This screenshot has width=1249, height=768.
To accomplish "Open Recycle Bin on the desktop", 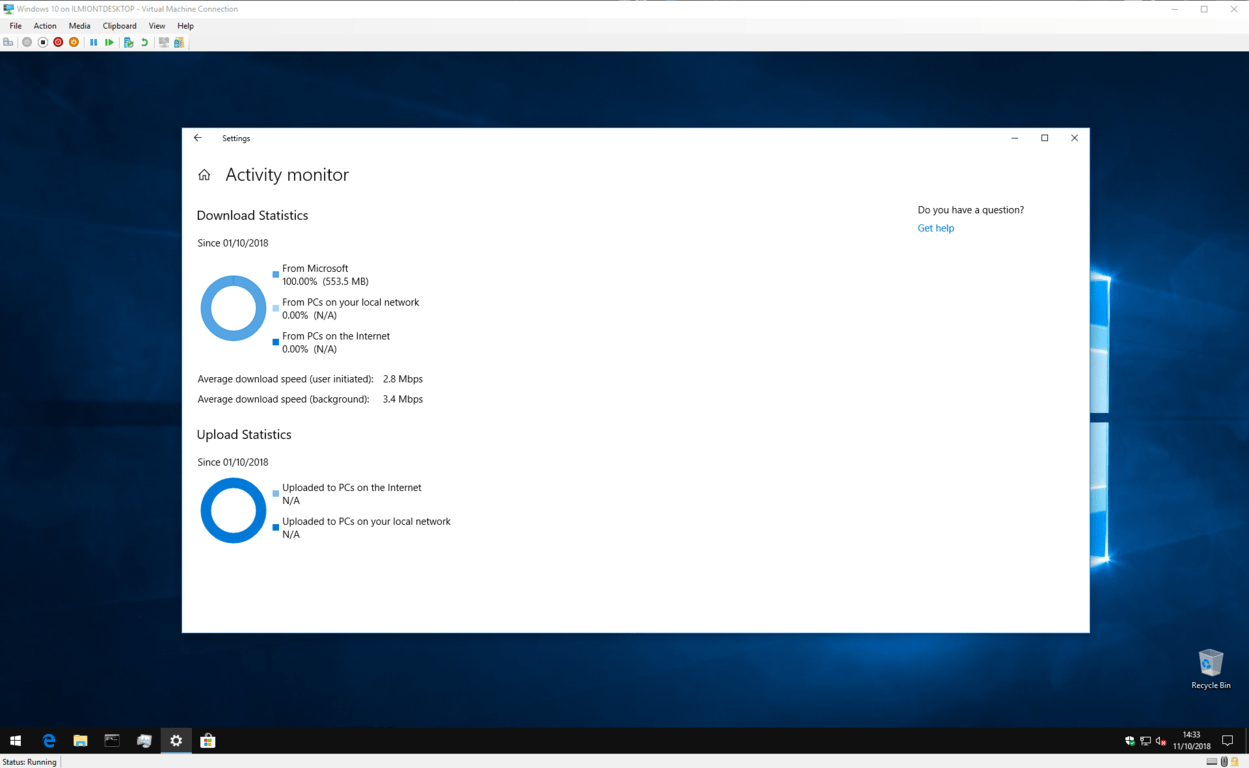I will (x=1211, y=669).
